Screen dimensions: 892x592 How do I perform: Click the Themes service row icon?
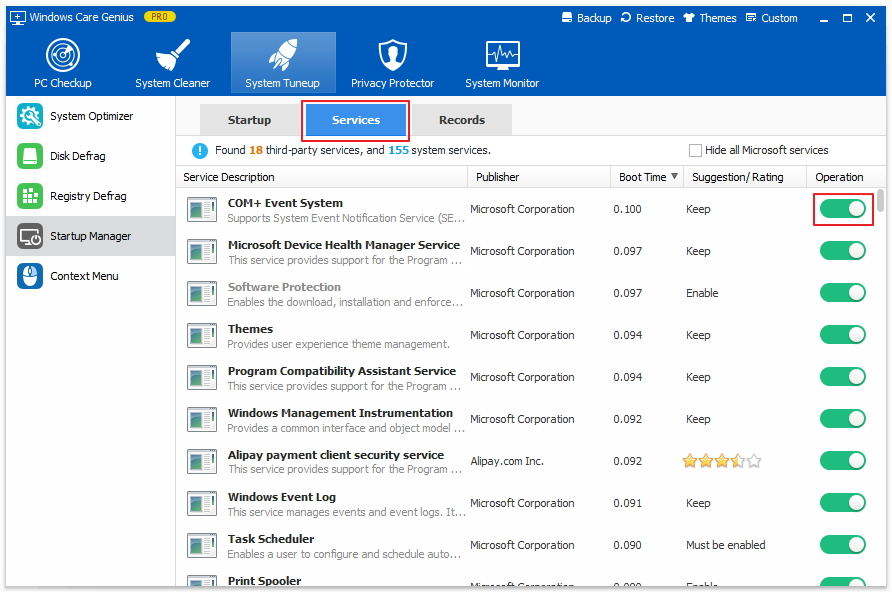pyautogui.click(x=202, y=336)
